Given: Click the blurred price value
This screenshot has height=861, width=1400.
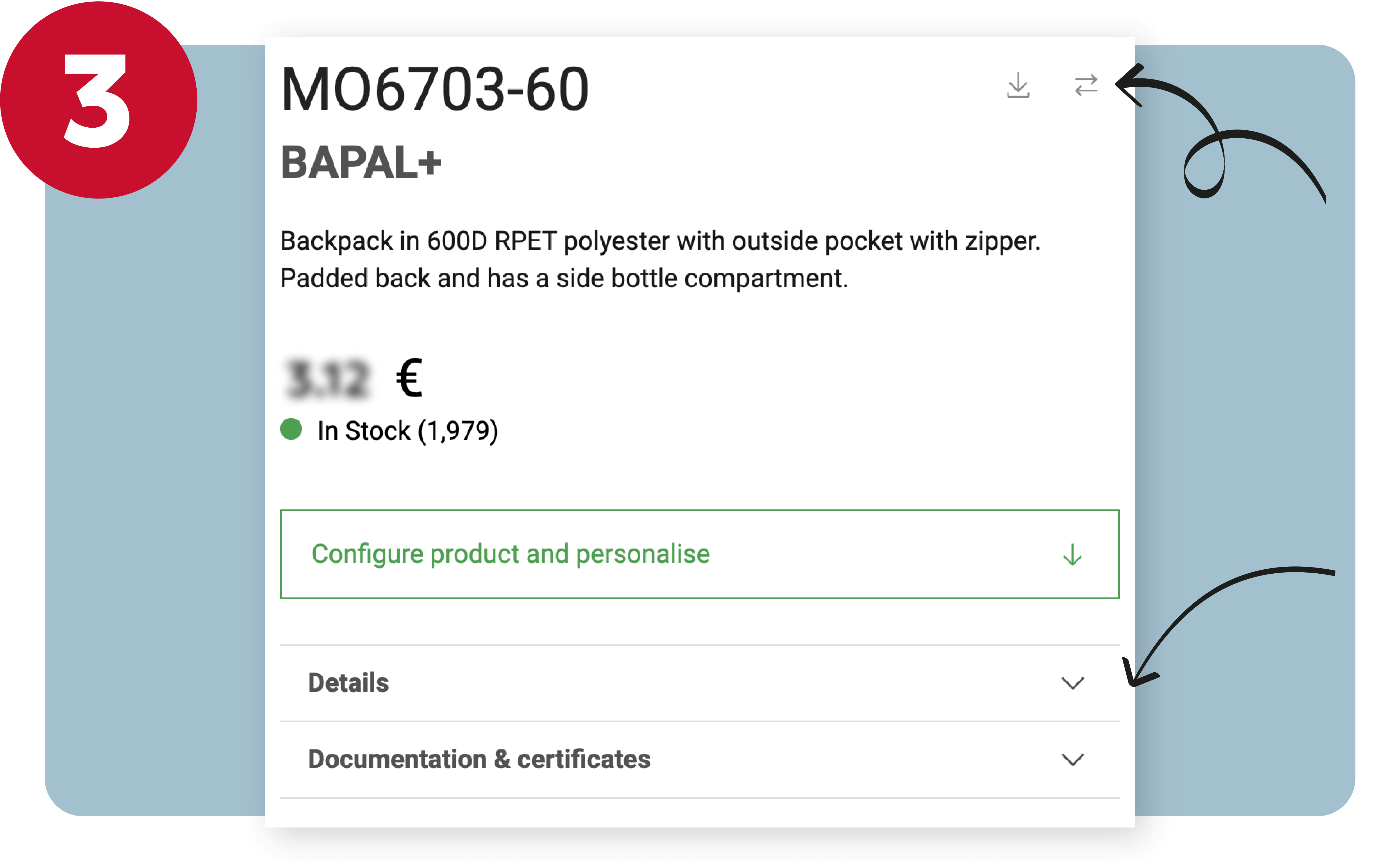Looking at the screenshot, I should pos(327,378).
